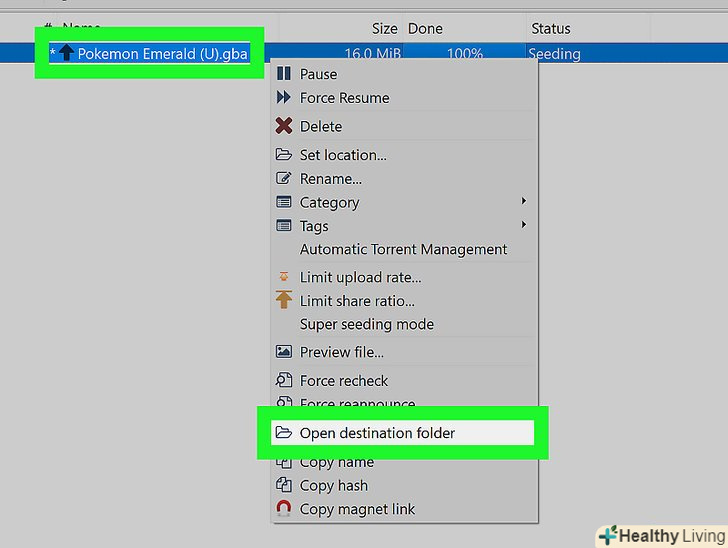Expand the Category submenu arrow
The image size is (728, 548).
524,201
